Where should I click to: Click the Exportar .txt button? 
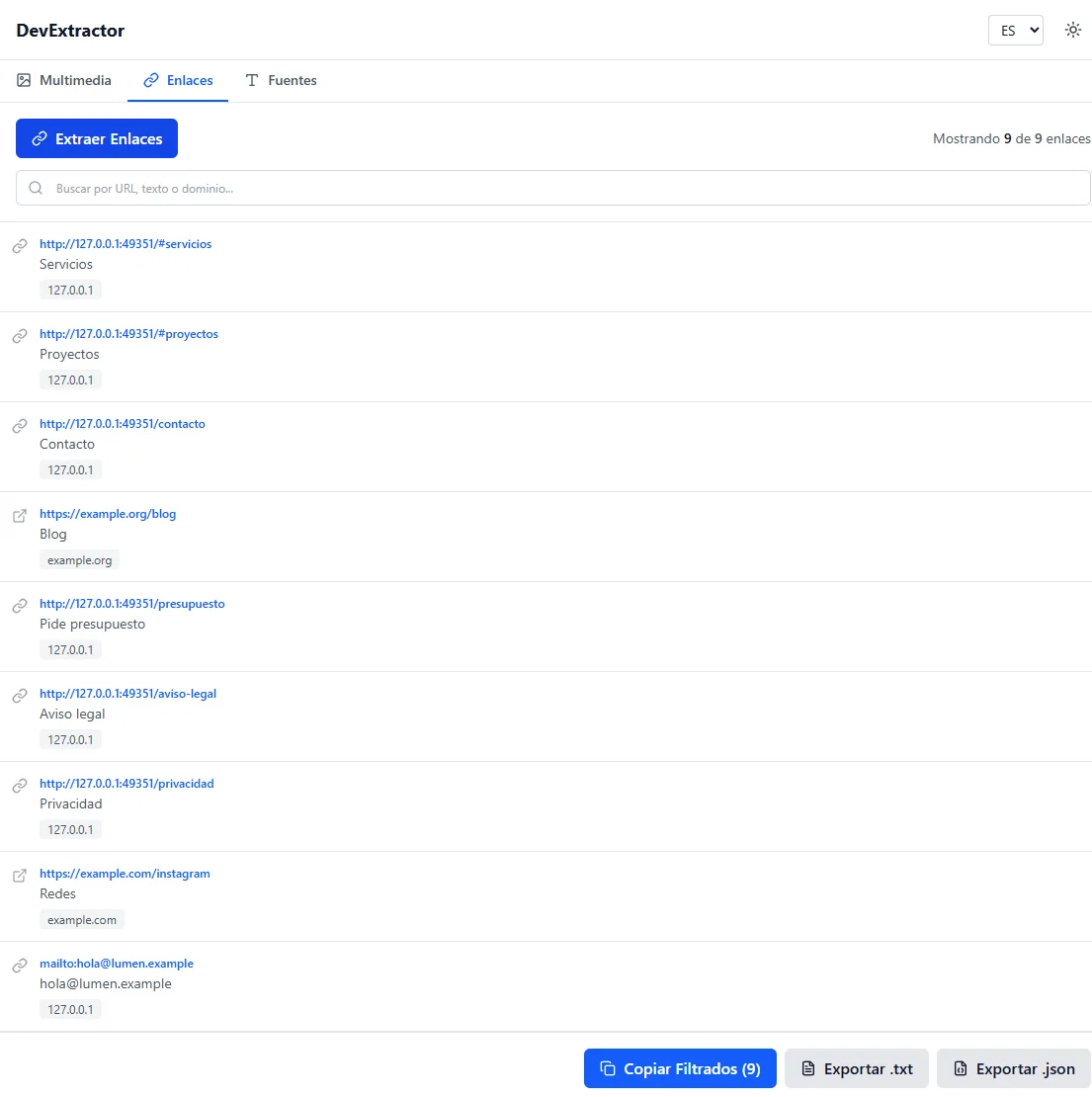(x=856, y=1068)
